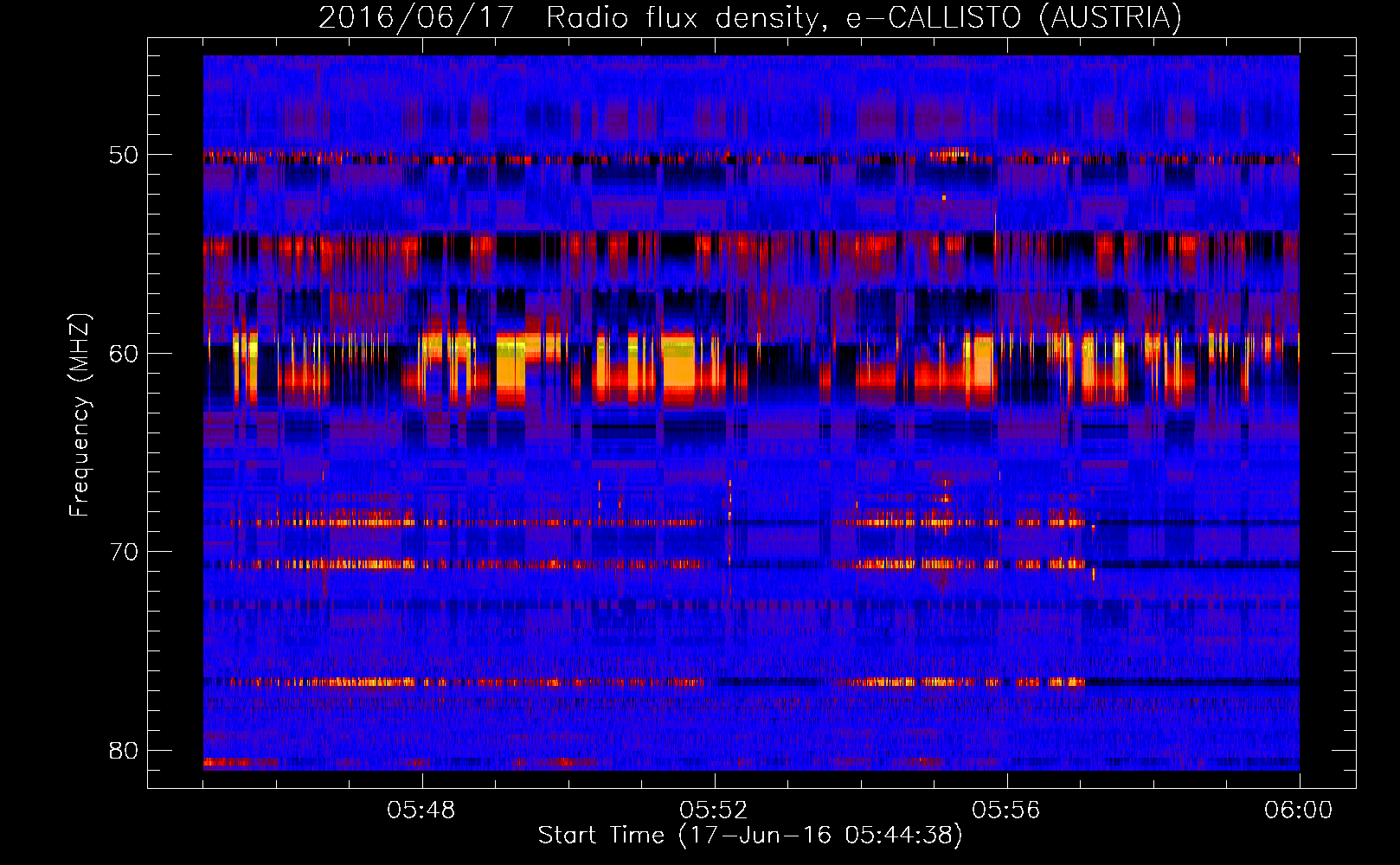Click the 60 frequency tick label
1400x865 pixels.
124,353
